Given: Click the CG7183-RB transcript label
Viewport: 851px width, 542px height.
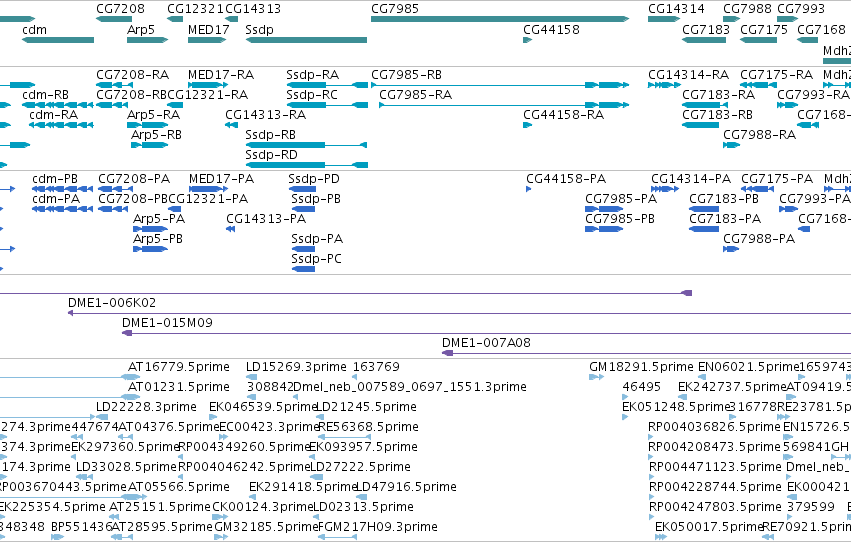Looking at the screenshot, I should pos(717,114).
